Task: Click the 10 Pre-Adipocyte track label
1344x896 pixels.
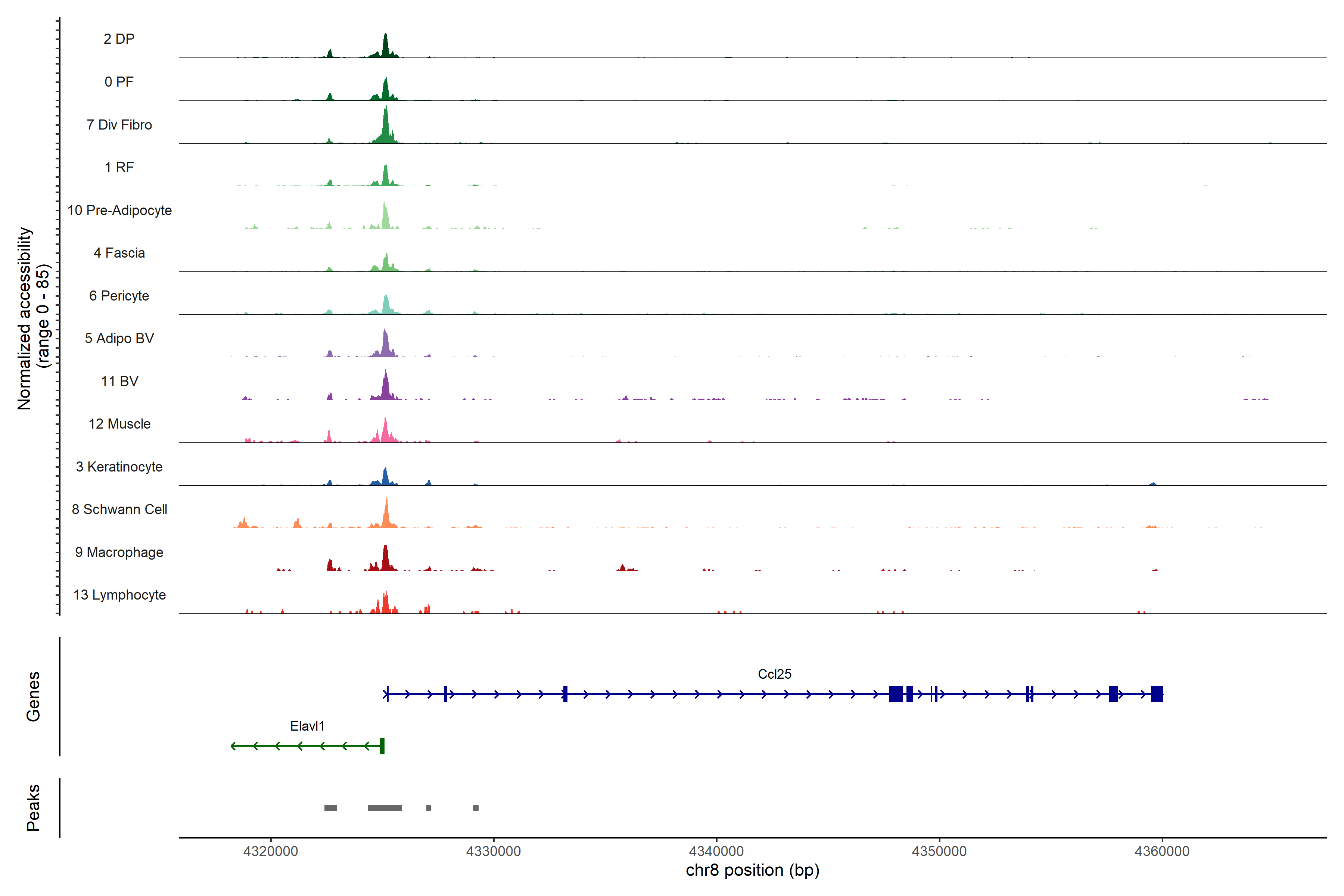Action: point(119,210)
